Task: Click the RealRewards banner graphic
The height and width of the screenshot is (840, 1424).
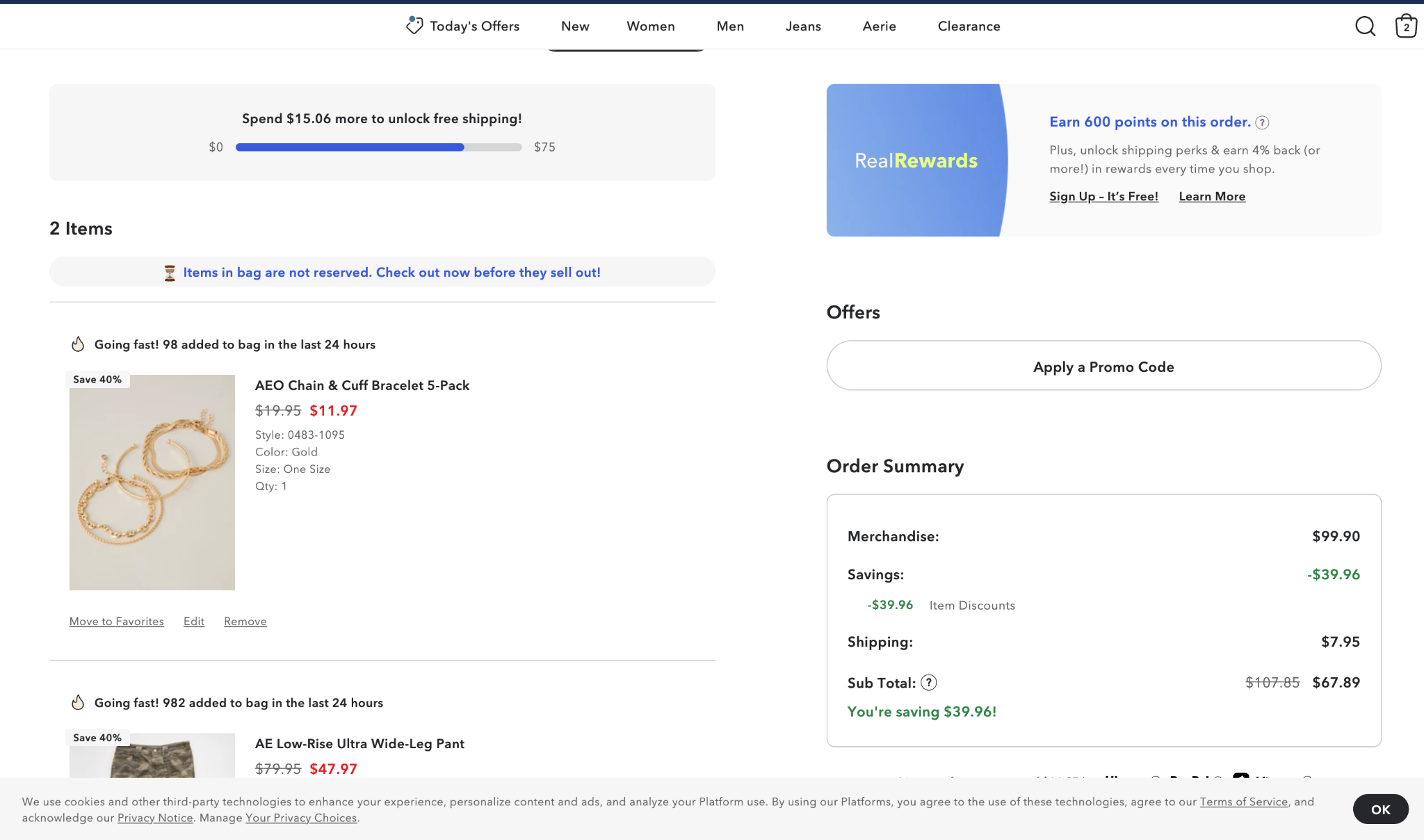Action: 916,161
